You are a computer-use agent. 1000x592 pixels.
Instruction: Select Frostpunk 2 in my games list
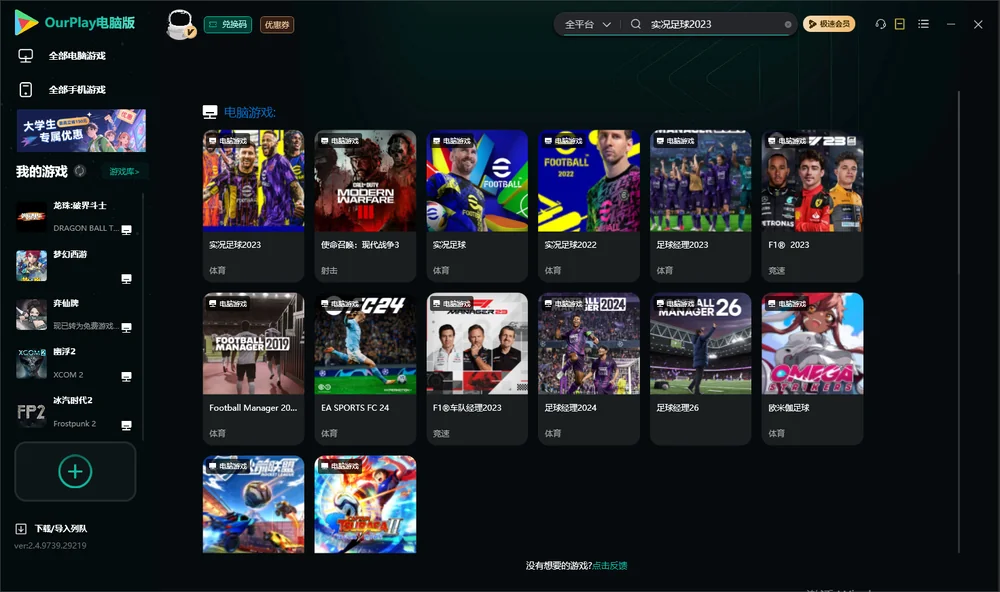[x=74, y=412]
